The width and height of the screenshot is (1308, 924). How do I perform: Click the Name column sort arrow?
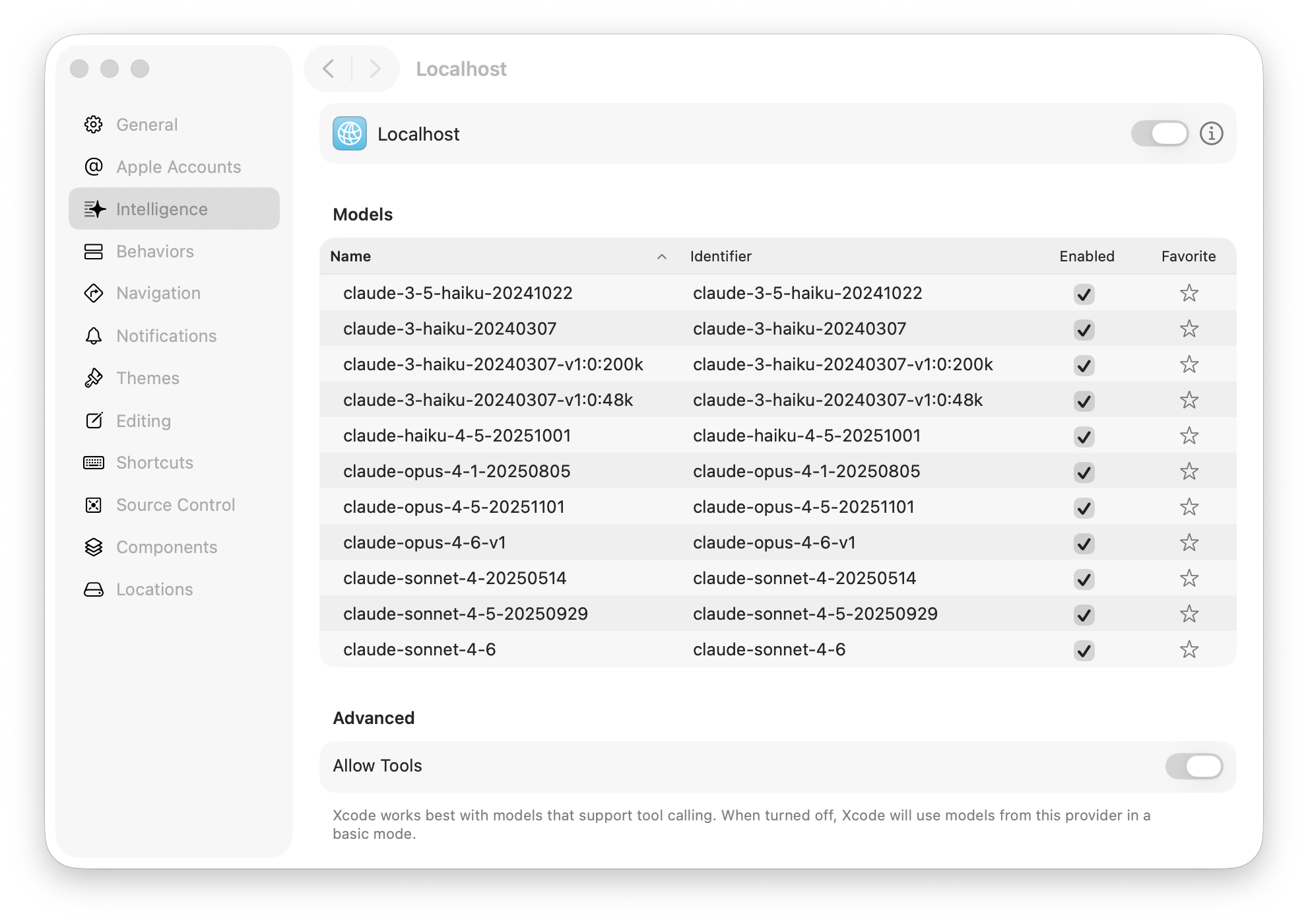click(x=661, y=257)
